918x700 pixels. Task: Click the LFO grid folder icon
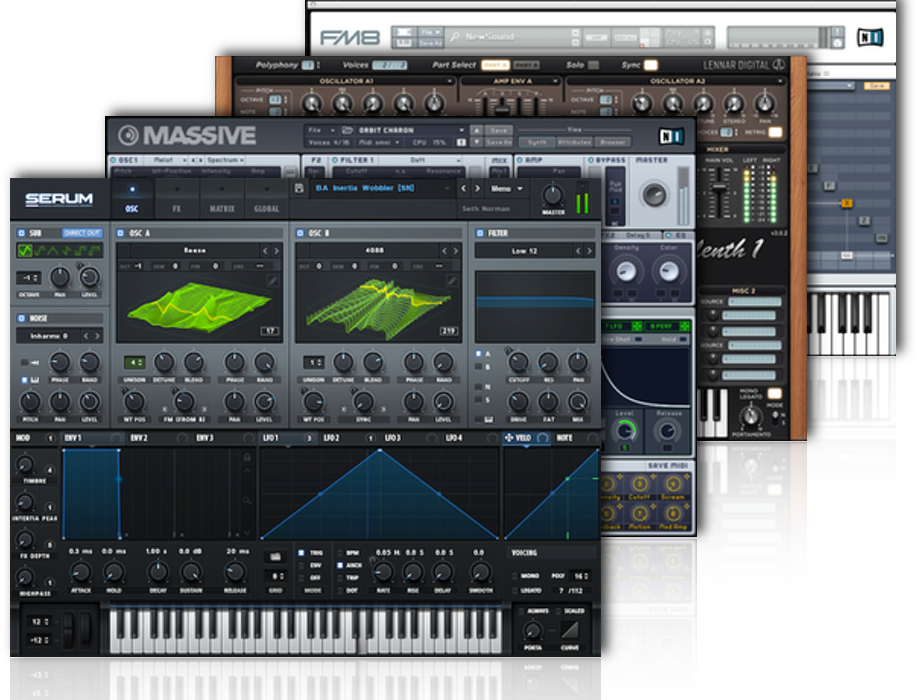275,556
